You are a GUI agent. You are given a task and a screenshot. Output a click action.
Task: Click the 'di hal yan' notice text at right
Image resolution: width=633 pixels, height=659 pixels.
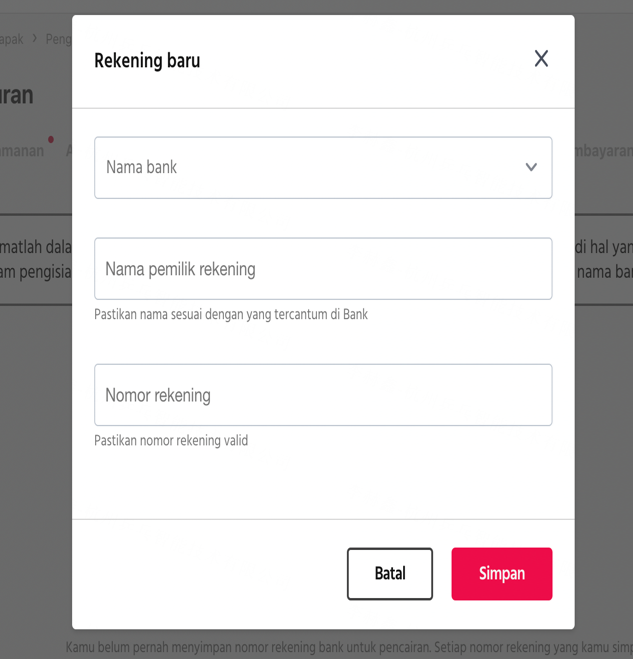[x=603, y=247]
